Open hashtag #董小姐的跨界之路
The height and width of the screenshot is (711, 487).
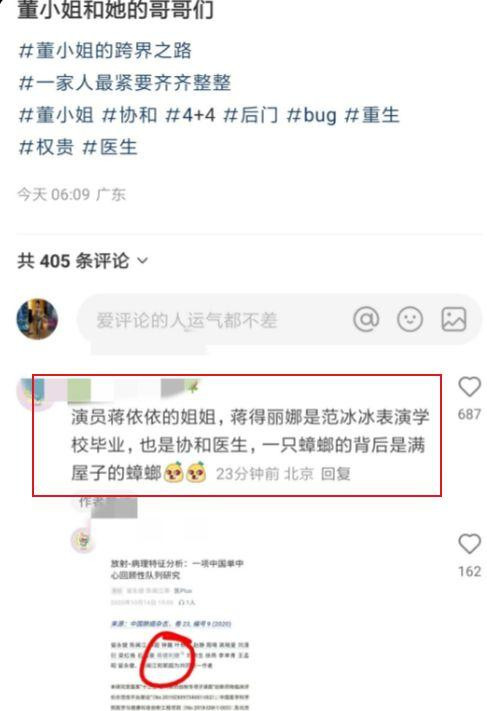click(x=105, y=50)
